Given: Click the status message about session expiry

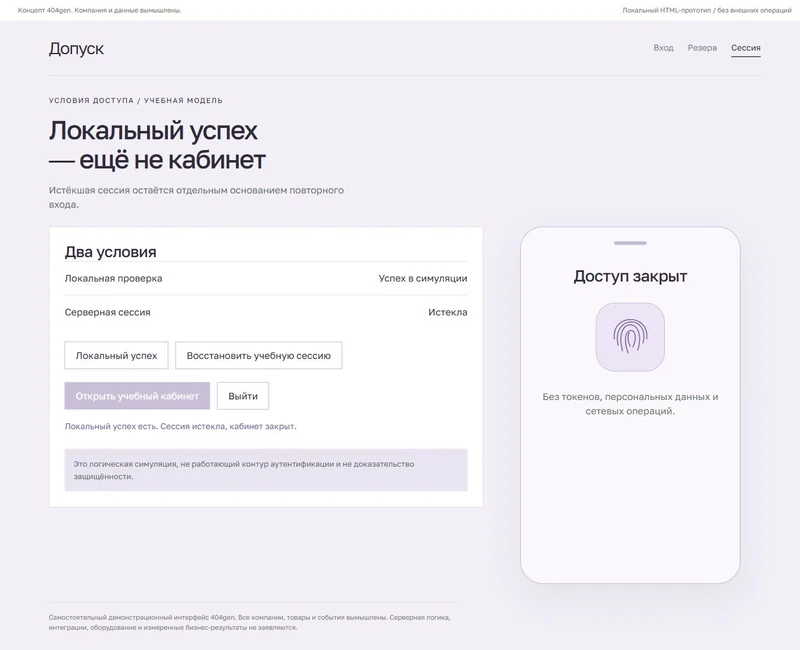Looking at the screenshot, I should point(180,426).
